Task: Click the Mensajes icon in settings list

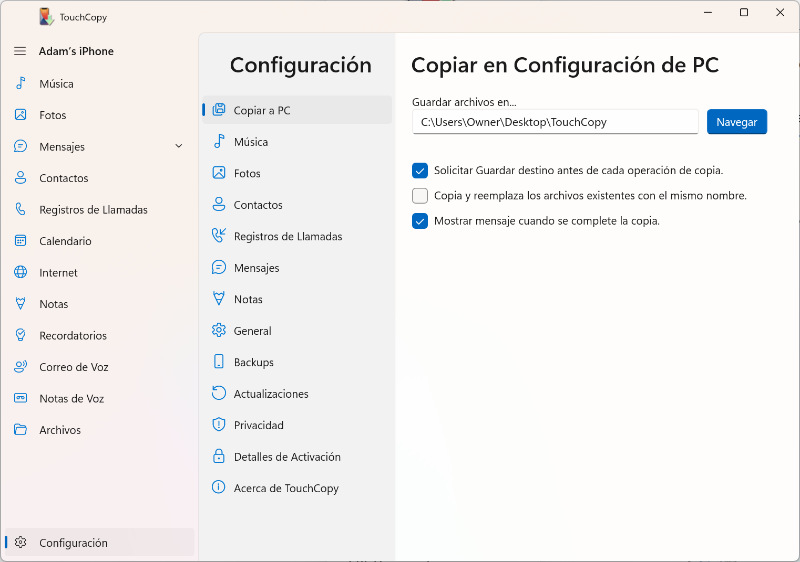Action: coord(219,267)
